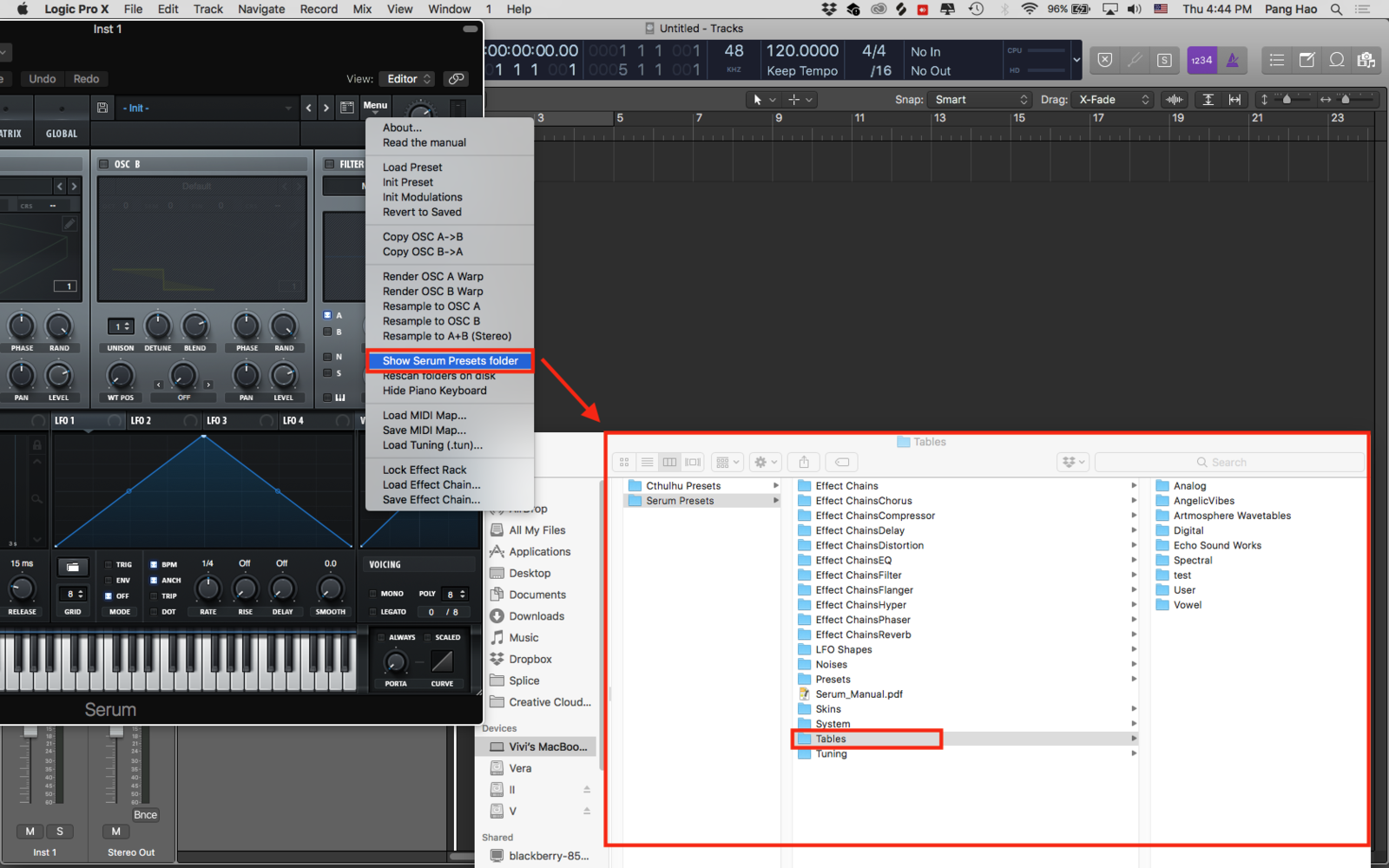1389x868 pixels.
Task: Open Spotlight search in menu bar
Action: (1337, 10)
